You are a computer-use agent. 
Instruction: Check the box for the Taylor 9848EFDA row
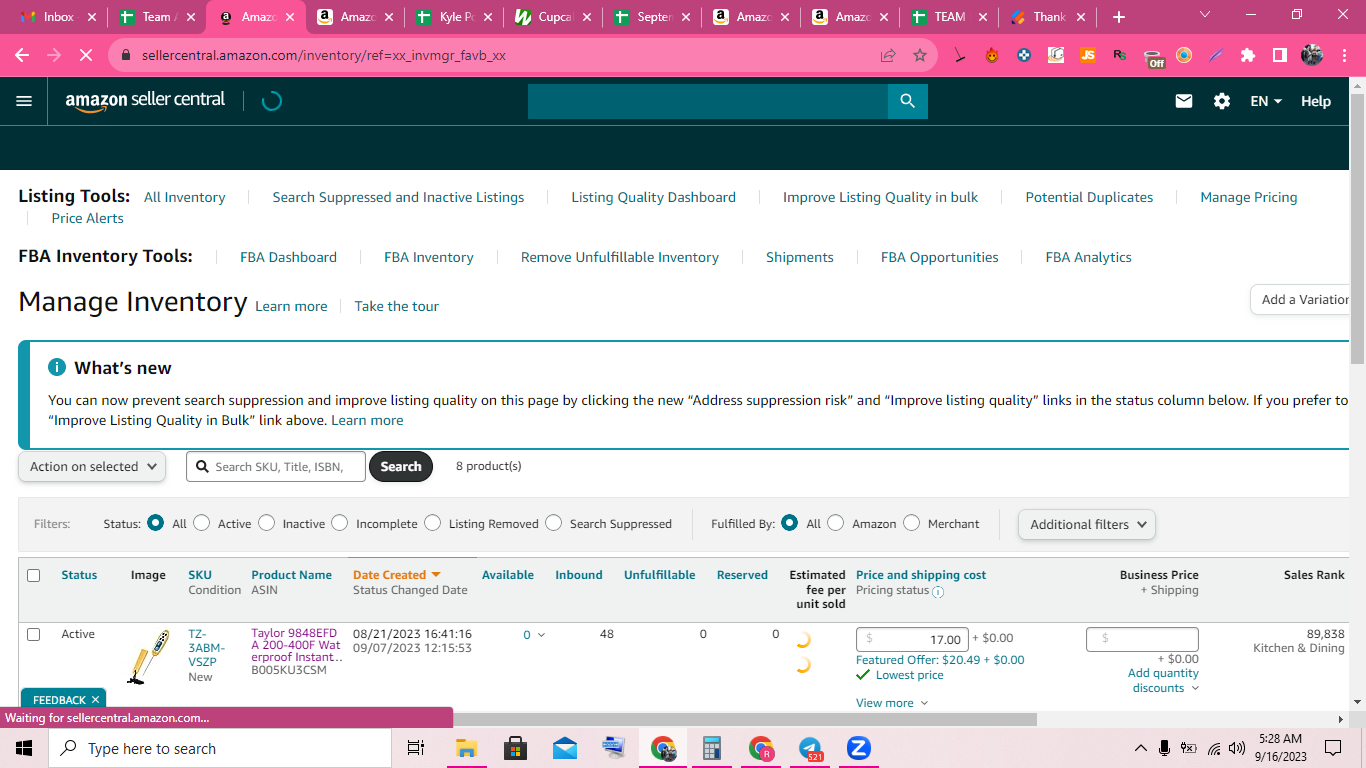(x=34, y=634)
